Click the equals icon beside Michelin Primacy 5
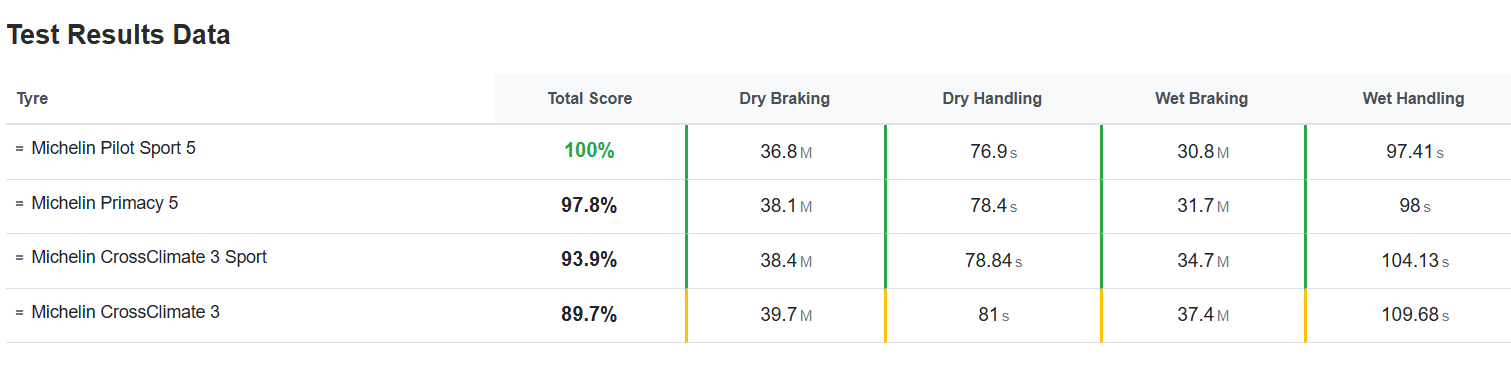1511x366 pixels. (x=19, y=204)
